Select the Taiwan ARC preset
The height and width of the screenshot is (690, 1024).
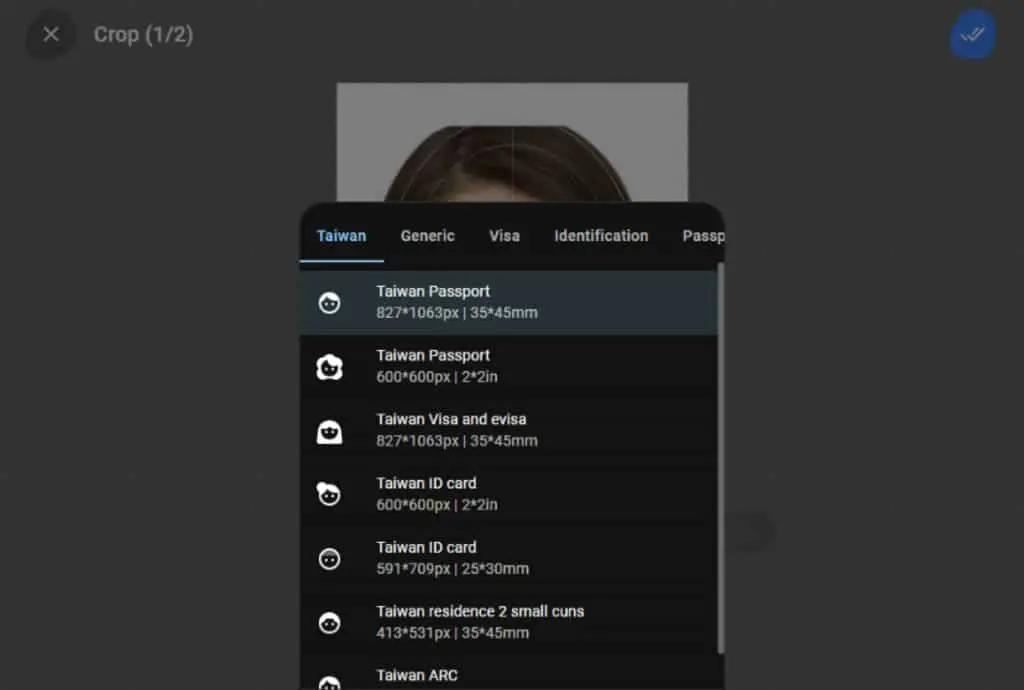[x=509, y=673]
